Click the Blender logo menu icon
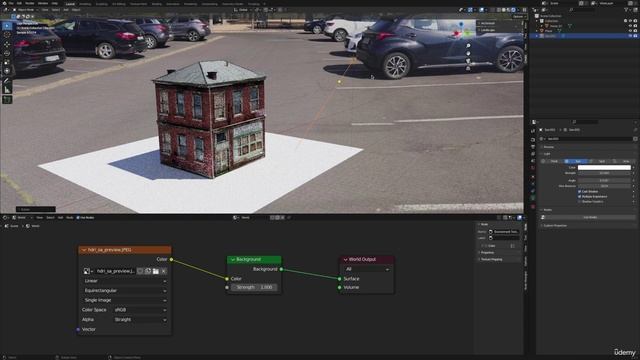The height and width of the screenshot is (360, 640). click(4, 3)
